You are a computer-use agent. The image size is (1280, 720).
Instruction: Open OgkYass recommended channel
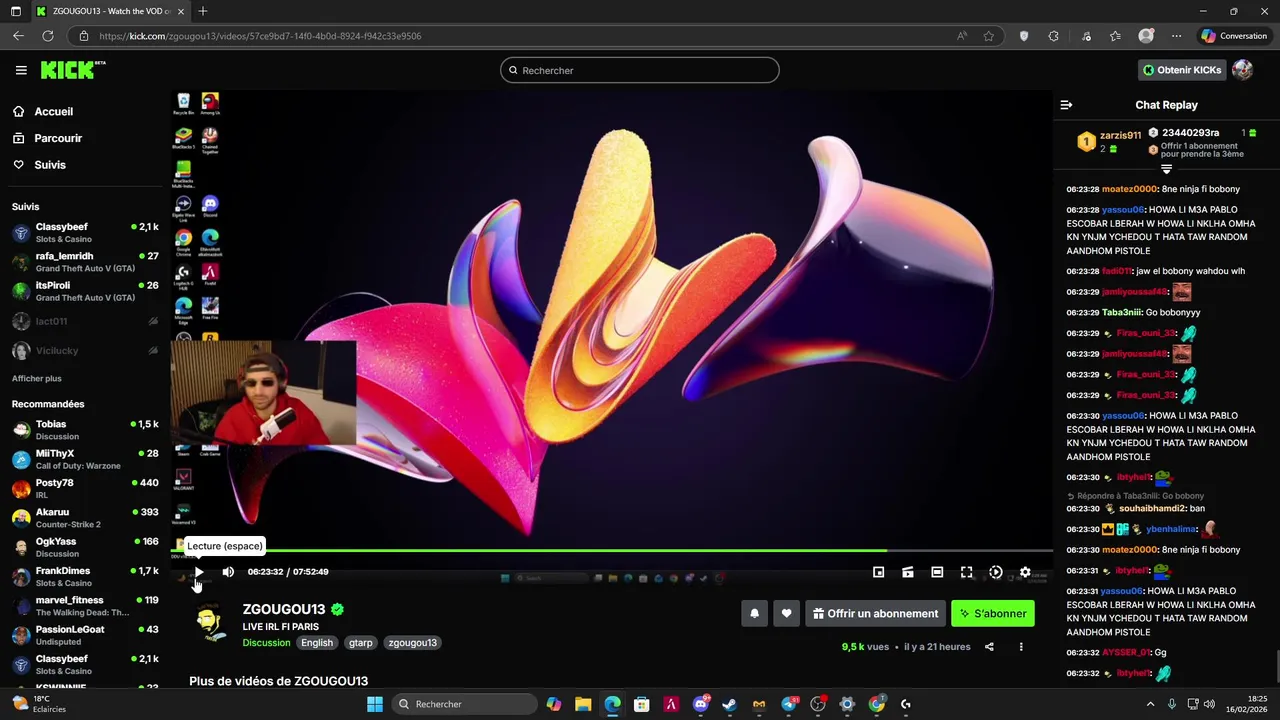[x=85, y=547]
